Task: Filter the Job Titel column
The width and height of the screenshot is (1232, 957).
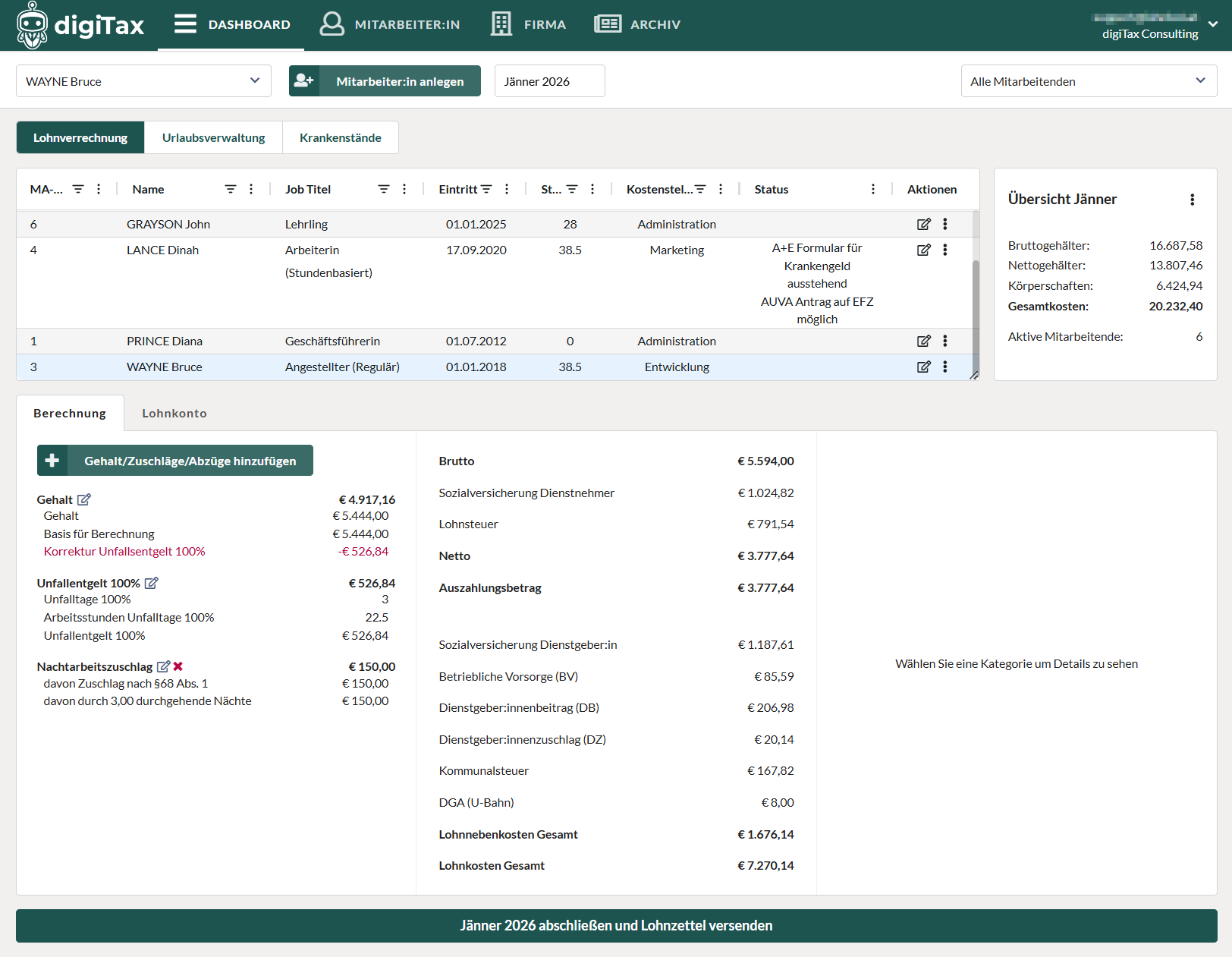Action: click(x=384, y=189)
